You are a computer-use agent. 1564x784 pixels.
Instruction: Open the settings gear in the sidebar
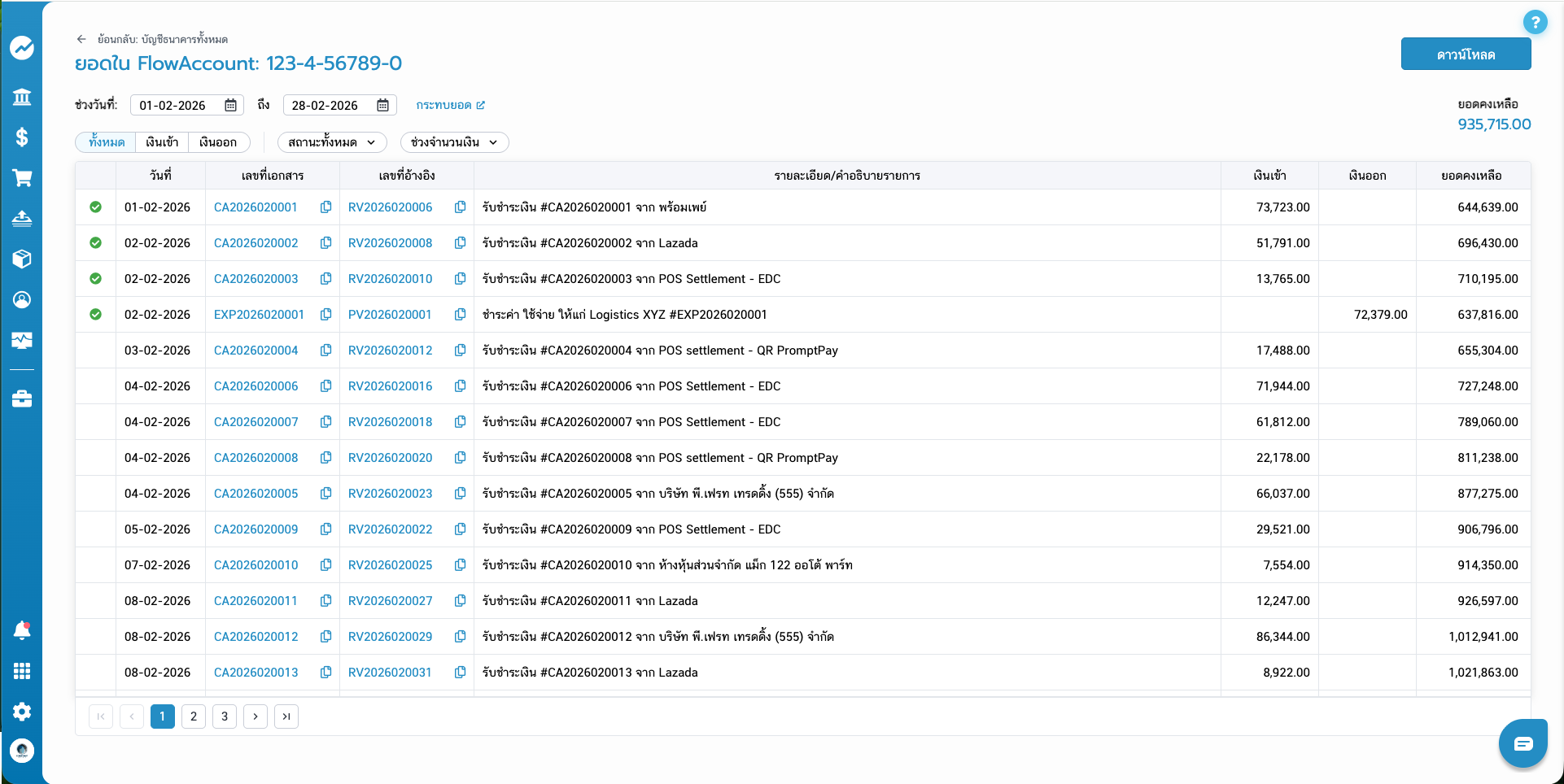(x=22, y=712)
